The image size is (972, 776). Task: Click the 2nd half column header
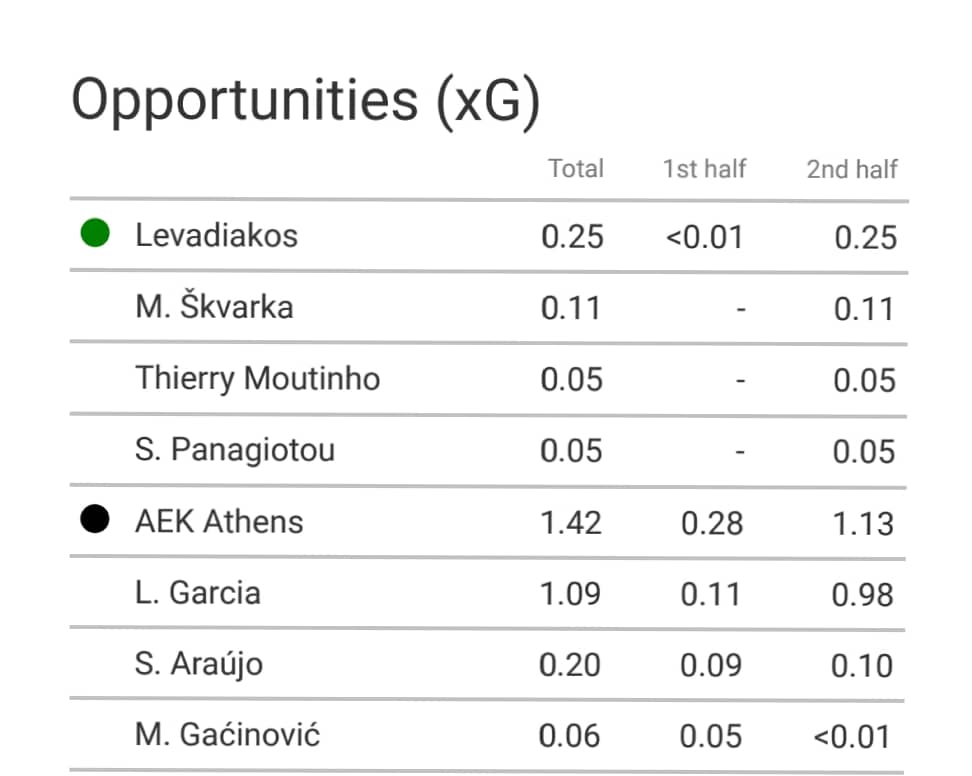pyautogui.click(x=852, y=169)
